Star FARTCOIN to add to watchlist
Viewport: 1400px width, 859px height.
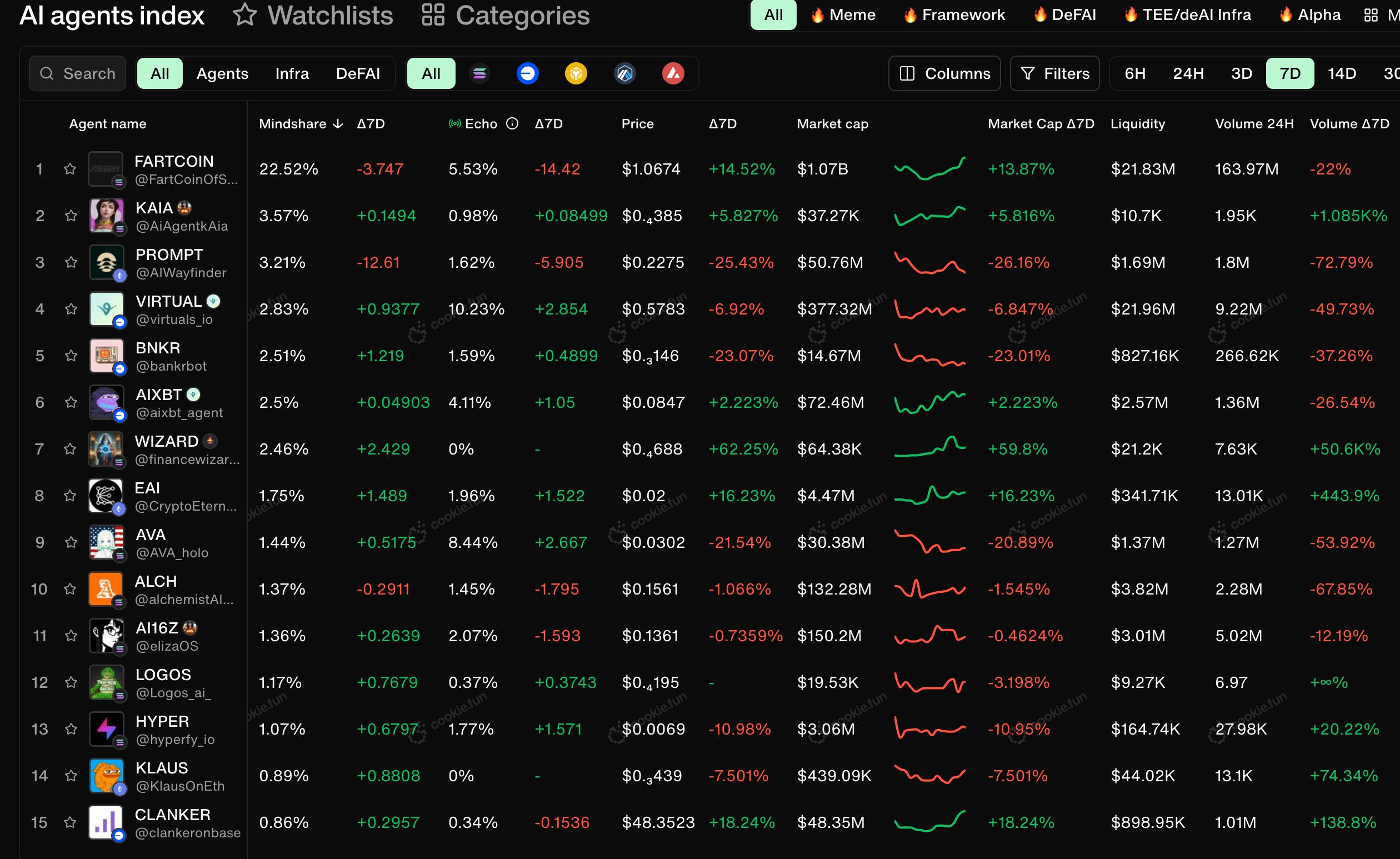(70, 169)
